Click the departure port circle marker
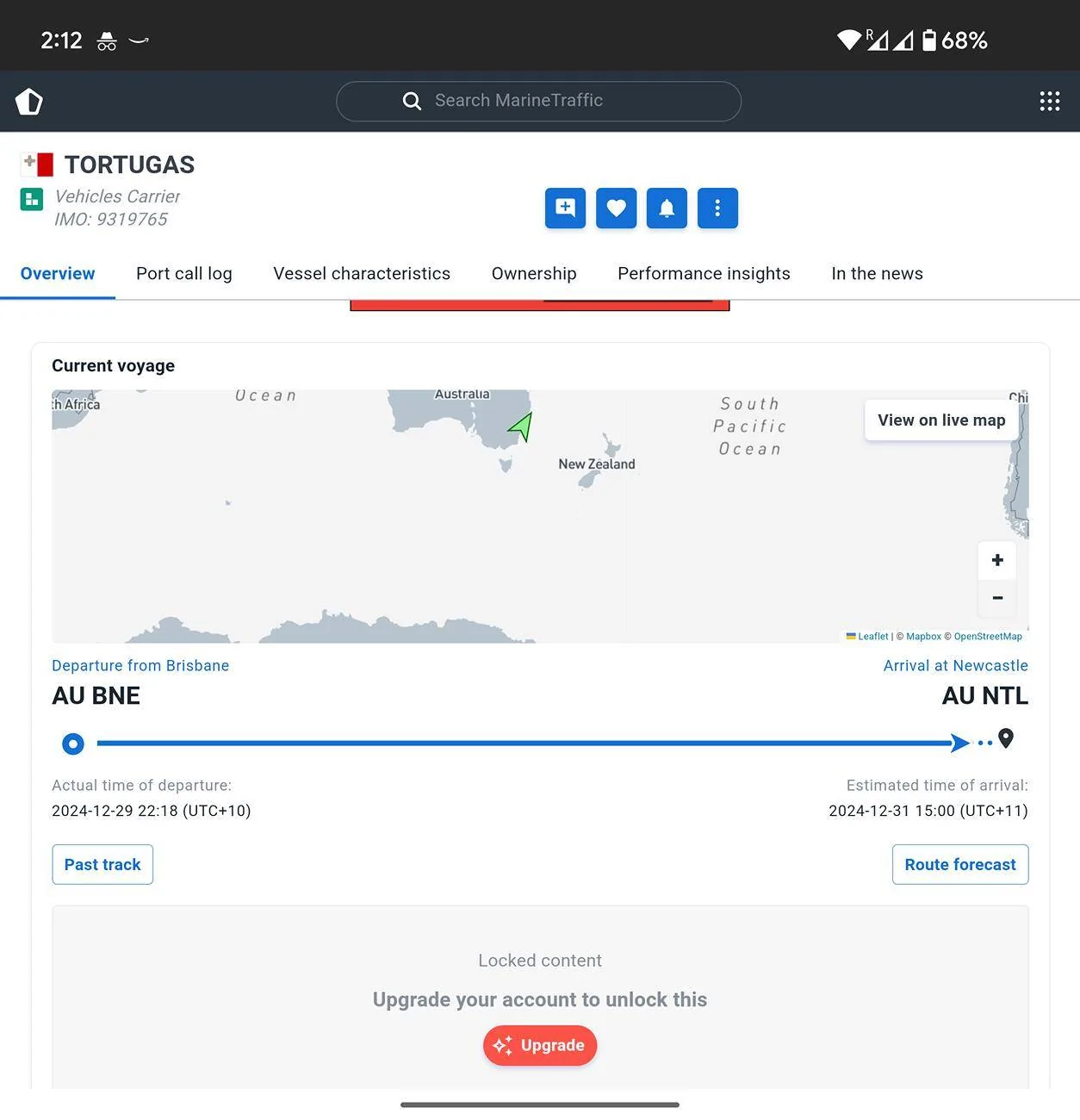The image size is (1080, 1120). click(x=73, y=744)
